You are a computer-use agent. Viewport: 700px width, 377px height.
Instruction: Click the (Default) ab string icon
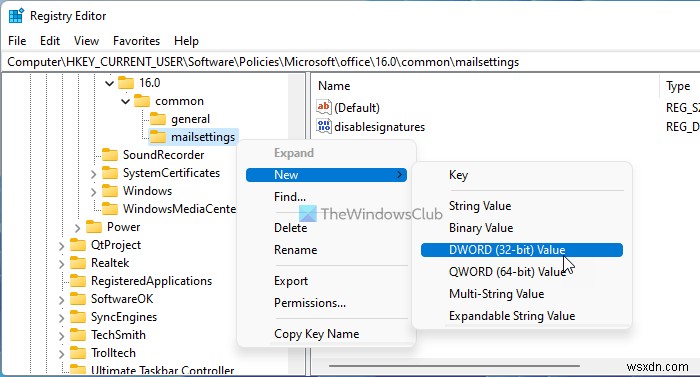click(324, 107)
